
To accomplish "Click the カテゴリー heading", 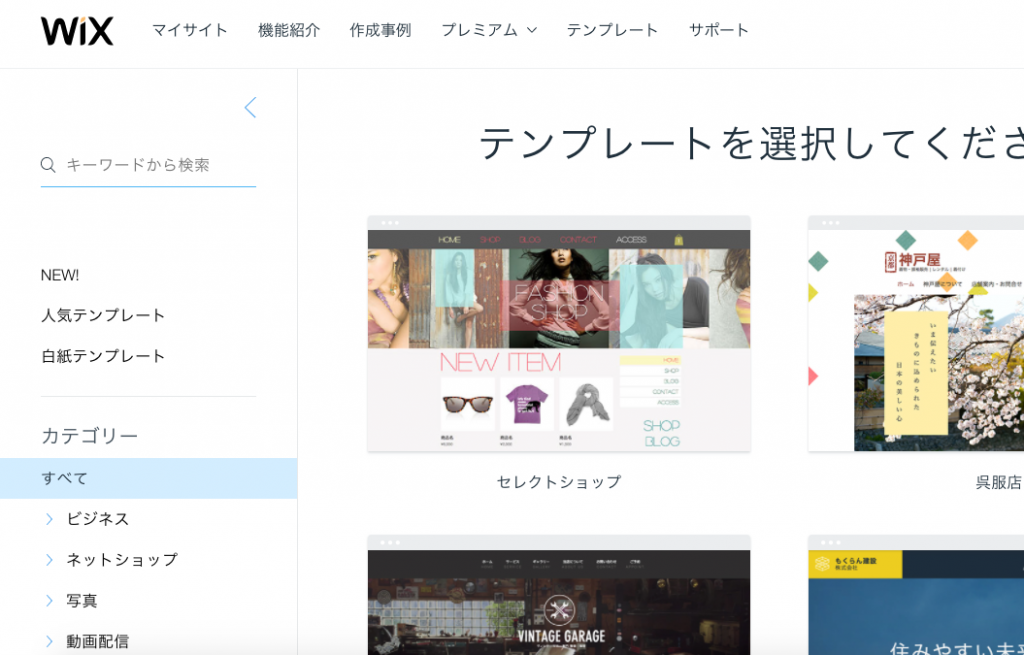I will [x=89, y=436].
